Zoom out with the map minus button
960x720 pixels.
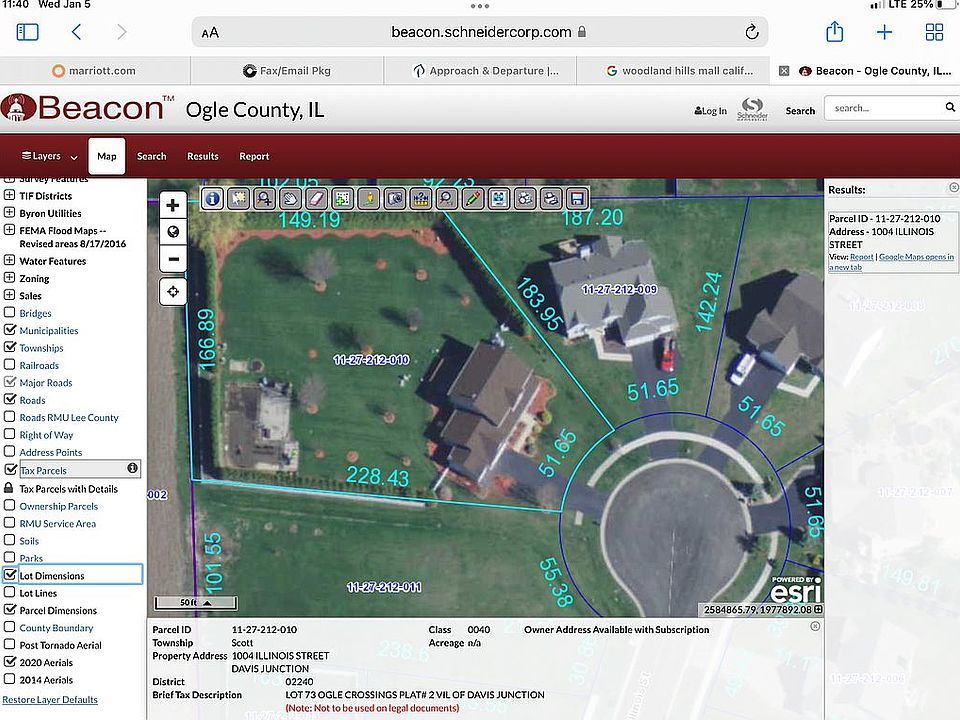(x=173, y=259)
